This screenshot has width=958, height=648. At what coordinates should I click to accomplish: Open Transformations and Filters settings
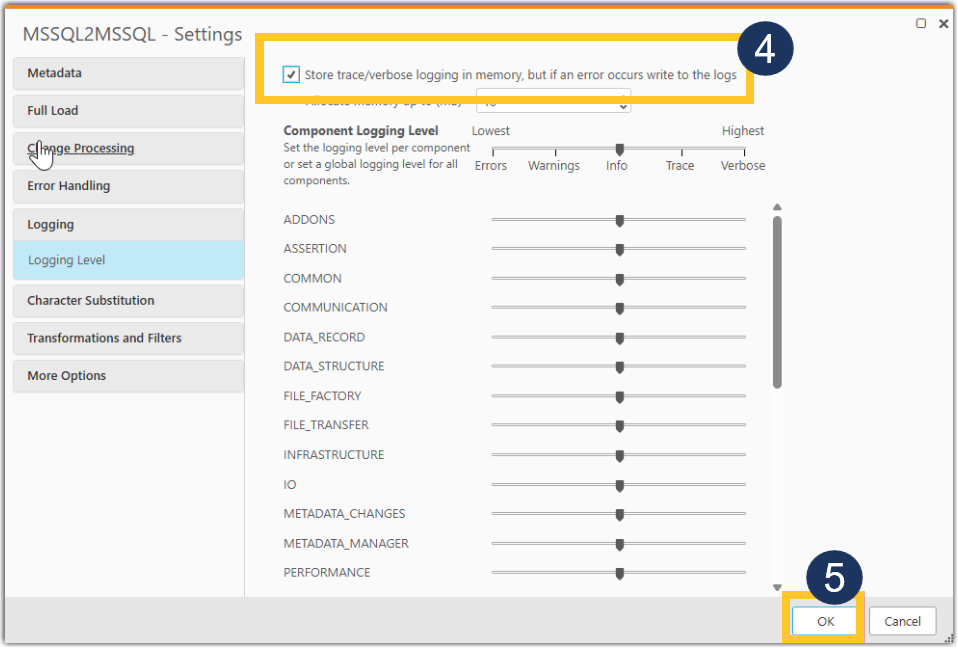(x=127, y=338)
